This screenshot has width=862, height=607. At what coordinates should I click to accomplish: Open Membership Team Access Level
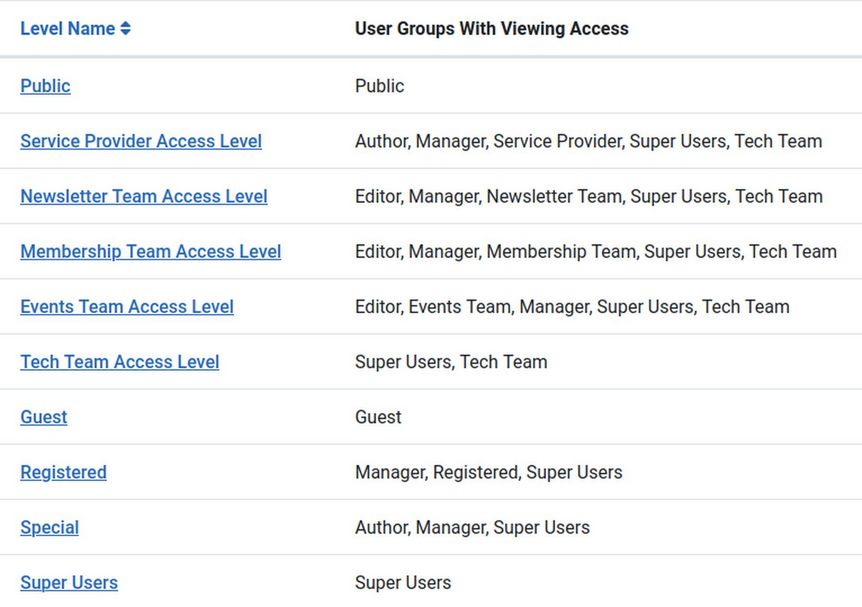coord(151,251)
